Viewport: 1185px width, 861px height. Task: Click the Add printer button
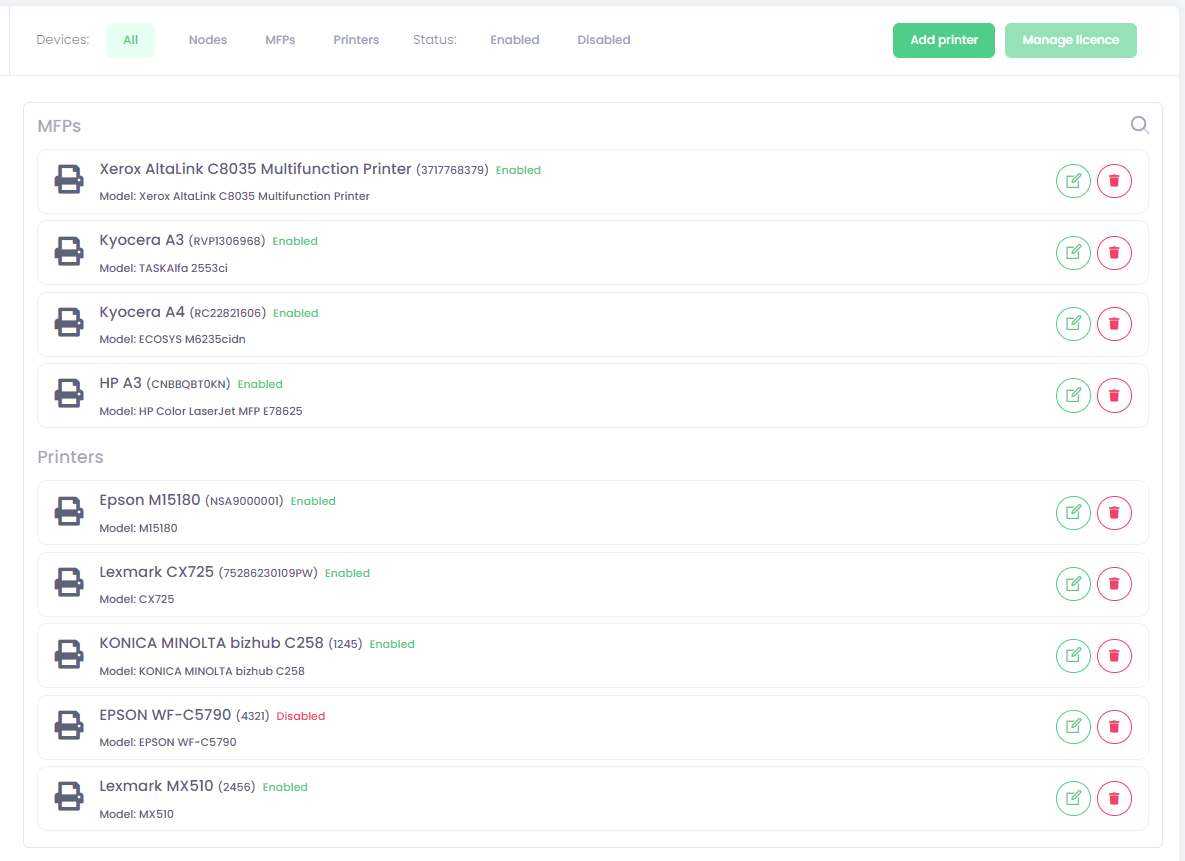click(x=944, y=40)
